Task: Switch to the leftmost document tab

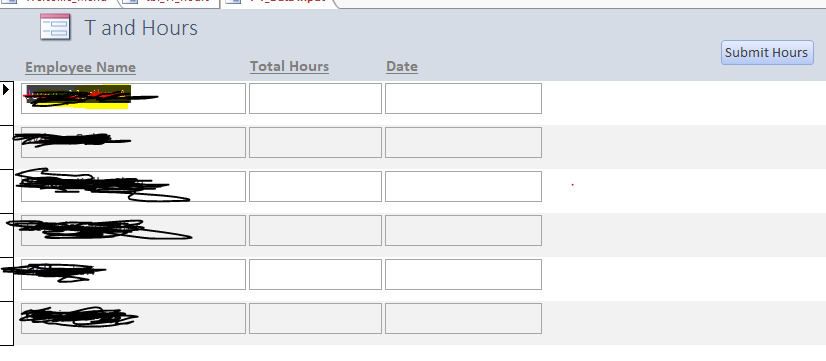Action: click(x=59, y=2)
